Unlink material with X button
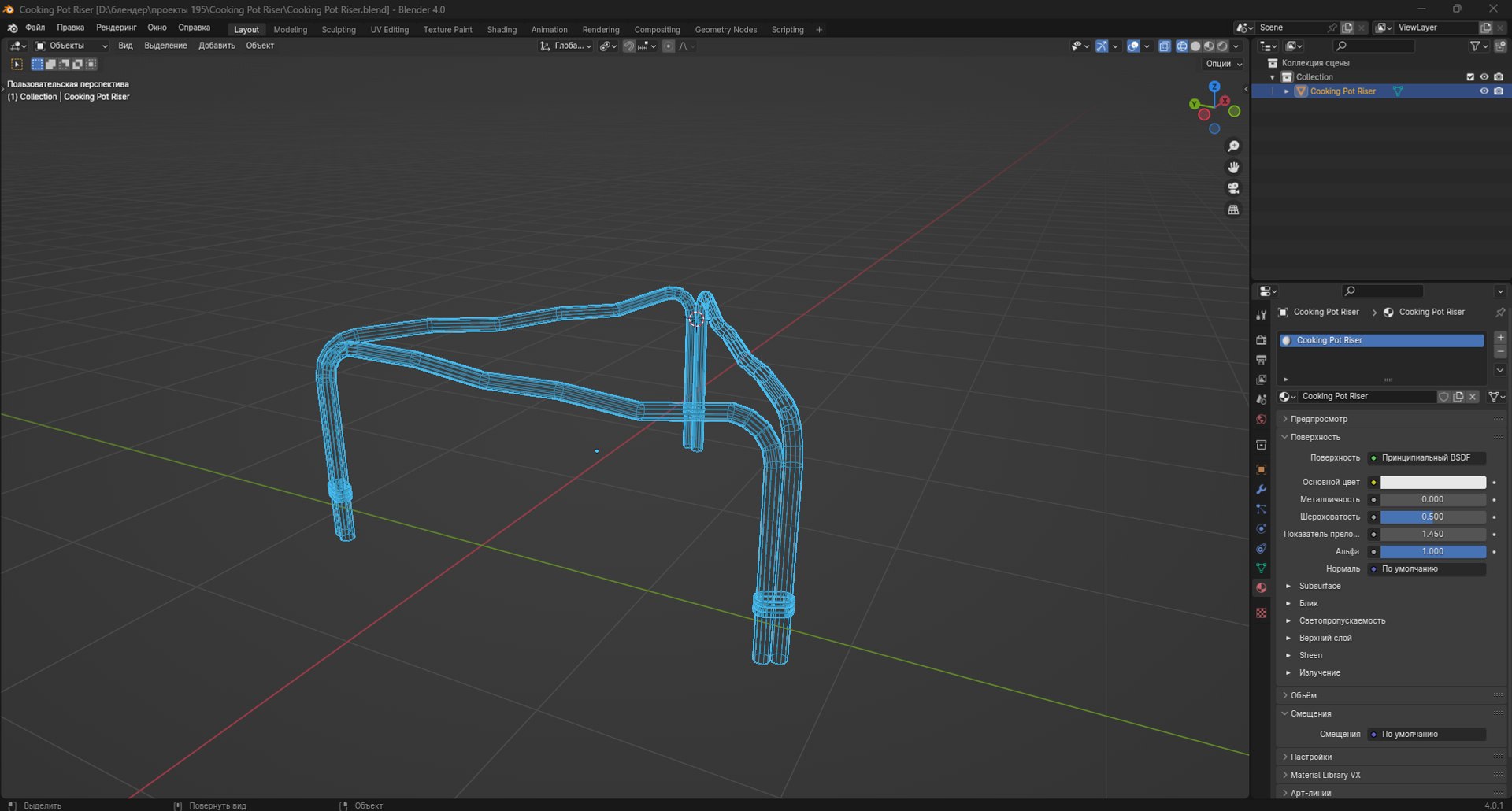The image size is (1512, 811). tap(1473, 397)
